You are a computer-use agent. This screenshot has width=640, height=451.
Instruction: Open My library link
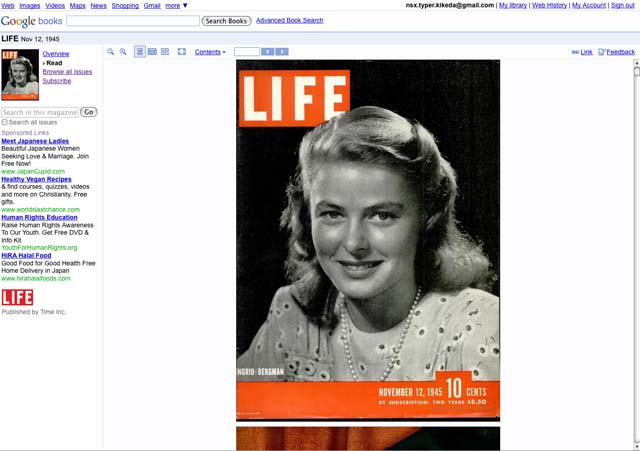[x=513, y=5]
